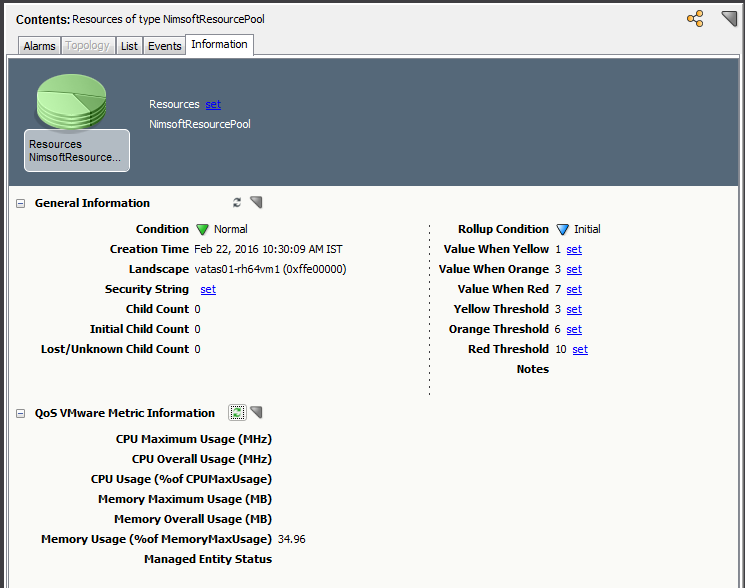The width and height of the screenshot is (745, 588).
Task: Set the Value When Orange
Action: coord(574,269)
